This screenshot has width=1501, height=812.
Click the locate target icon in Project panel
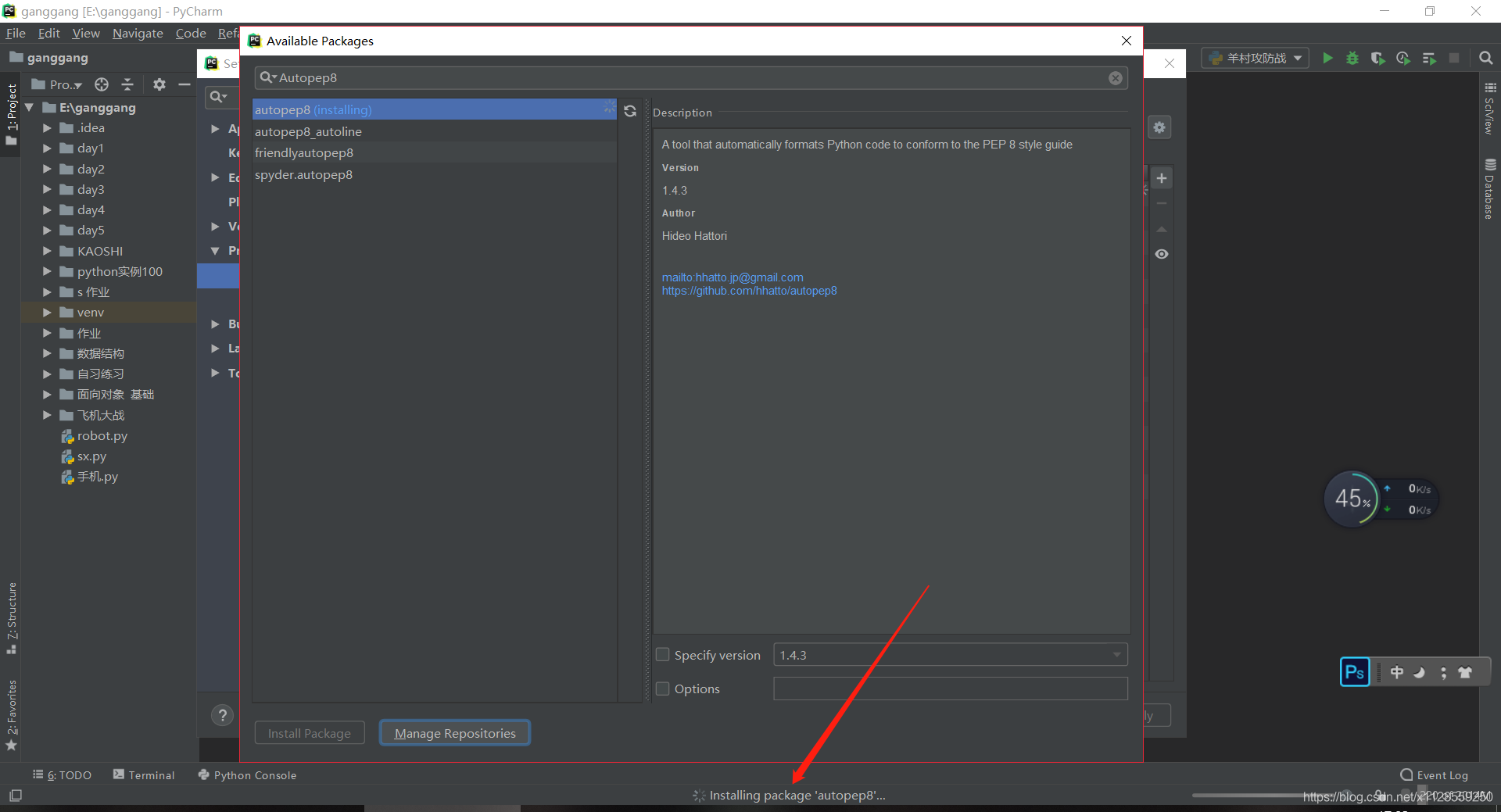pyautogui.click(x=102, y=84)
